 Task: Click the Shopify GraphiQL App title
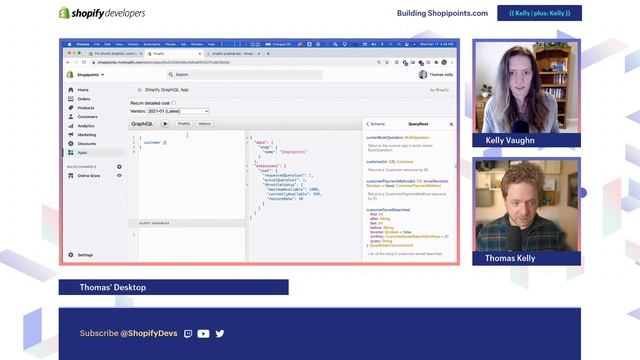tap(167, 90)
